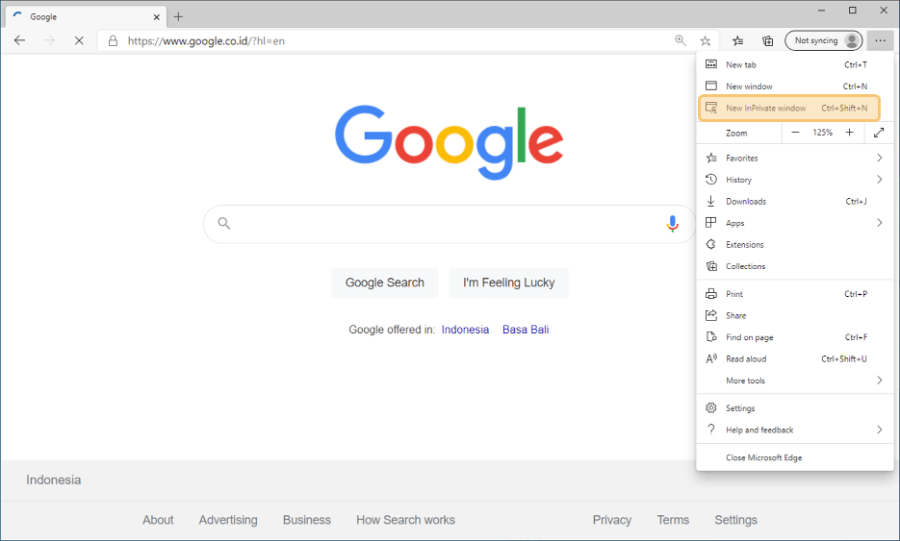Expand the Apps submenu

coord(795,223)
